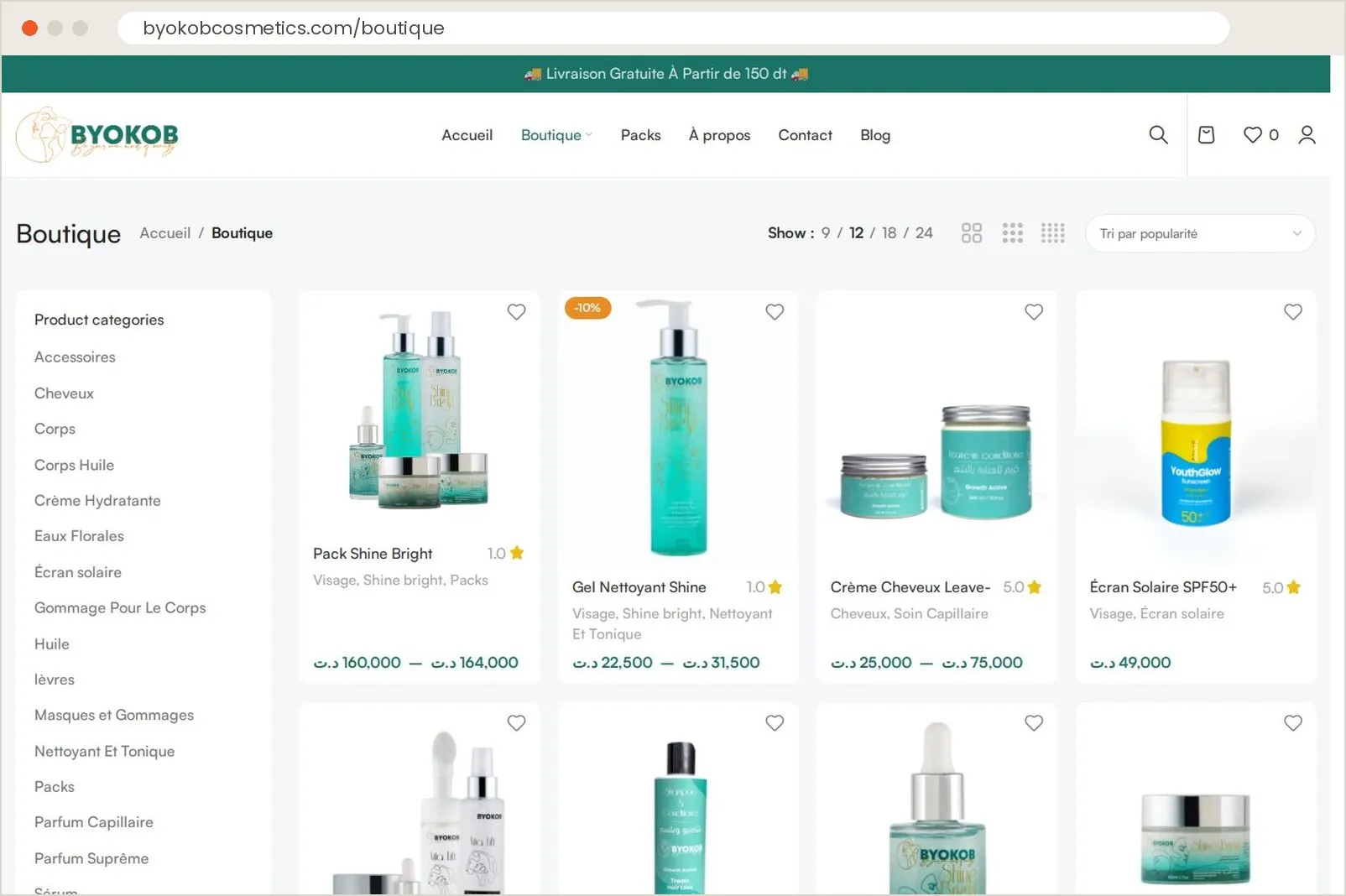Image resolution: width=1346 pixels, height=896 pixels.
Task: Open the Crème Hydratante category
Action: pos(97,501)
